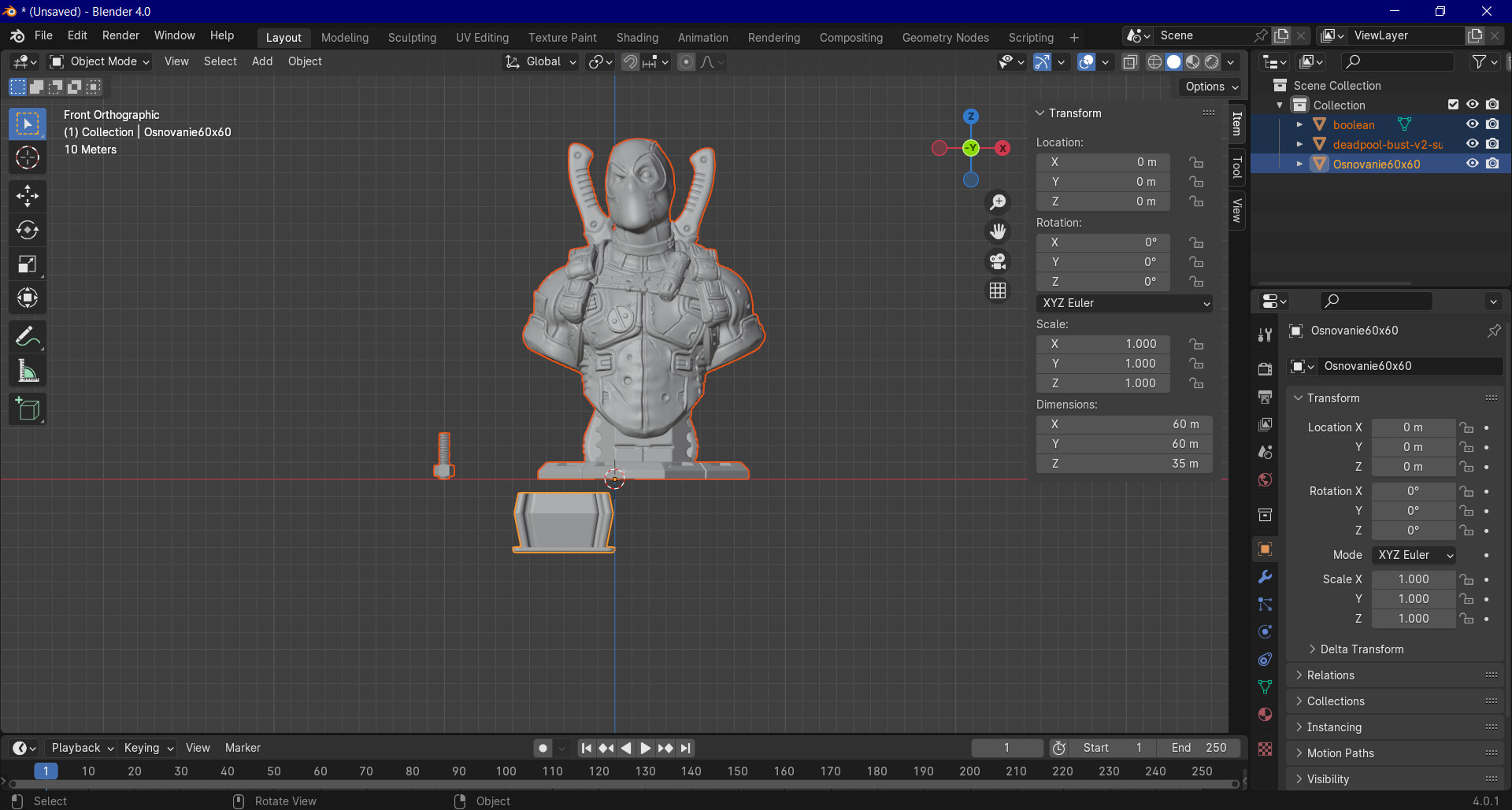1512x810 pixels.
Task: Open the Render menu
Action: coord(120,35)
